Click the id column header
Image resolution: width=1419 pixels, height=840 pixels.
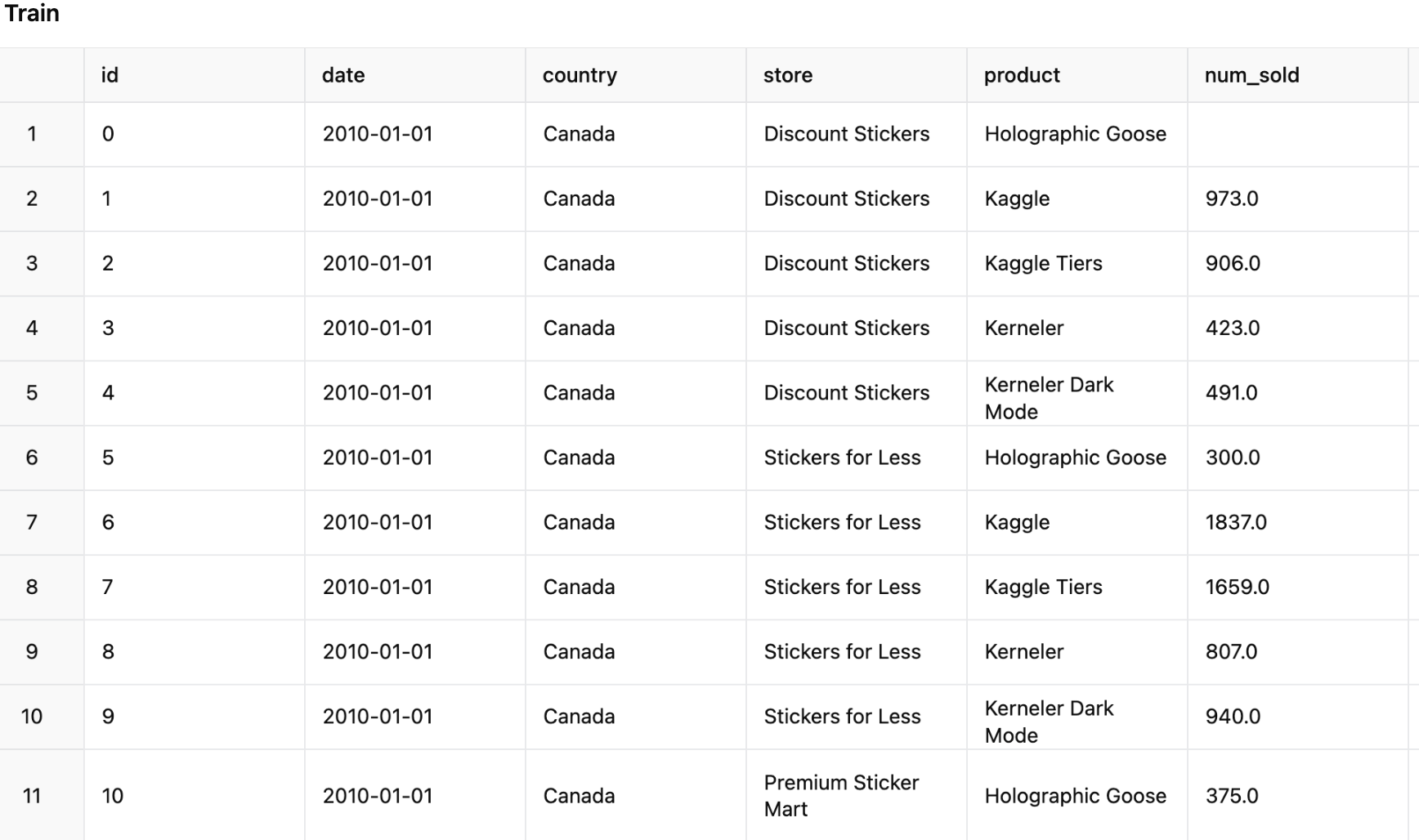(194, 75)
